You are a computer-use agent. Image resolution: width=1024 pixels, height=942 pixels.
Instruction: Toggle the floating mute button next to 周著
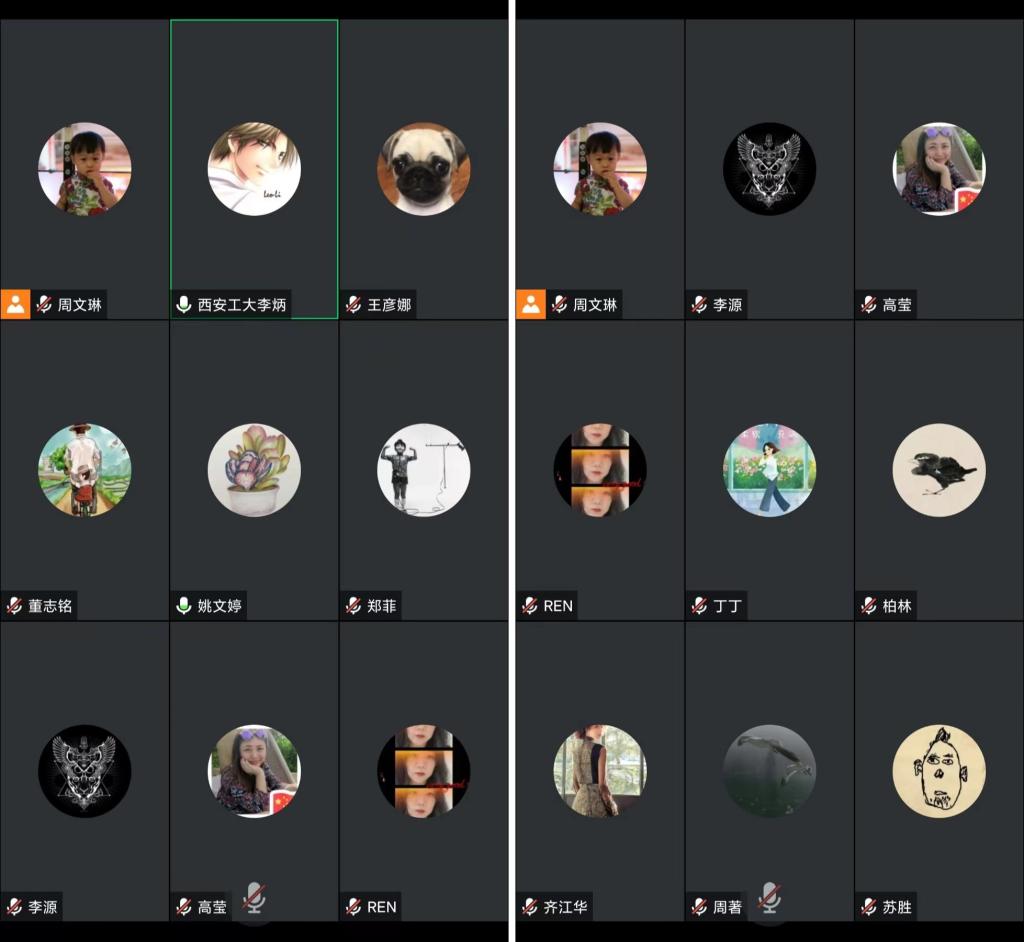click(x=769, y=898)
